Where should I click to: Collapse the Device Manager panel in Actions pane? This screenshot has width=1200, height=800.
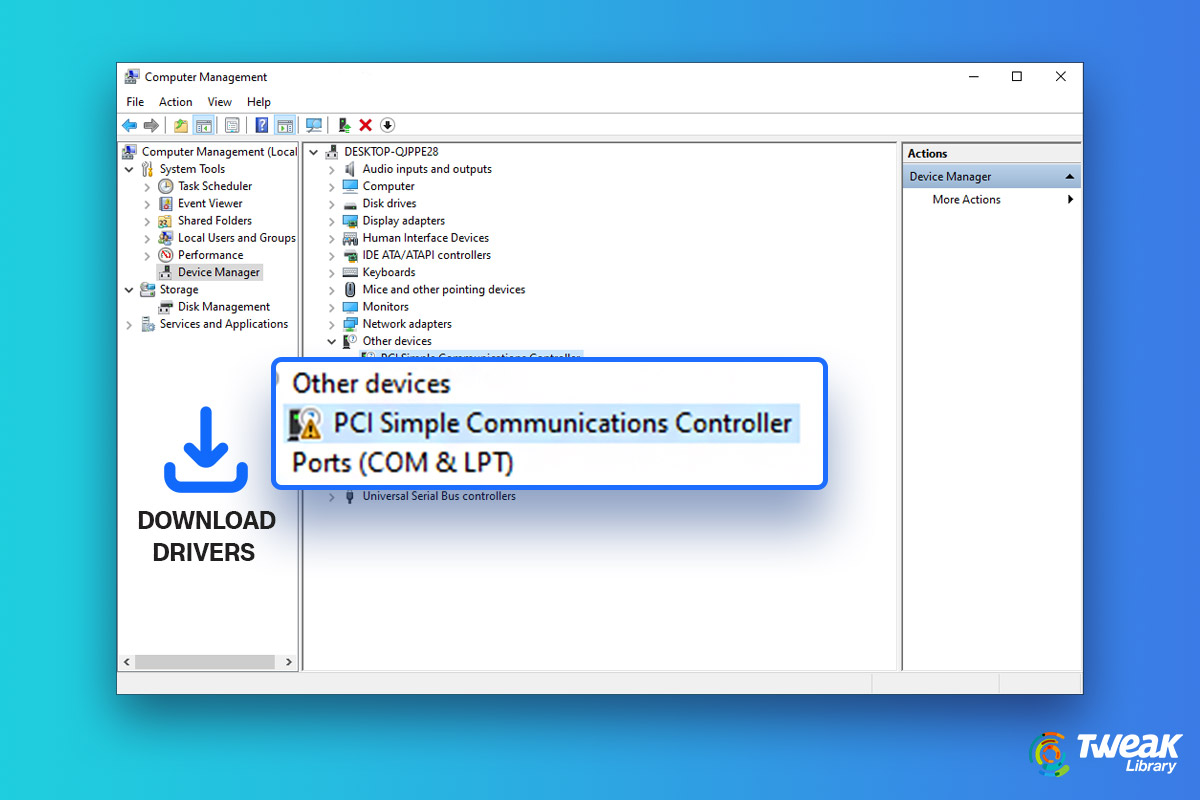pyautogui.click(x=1070, y=175)
